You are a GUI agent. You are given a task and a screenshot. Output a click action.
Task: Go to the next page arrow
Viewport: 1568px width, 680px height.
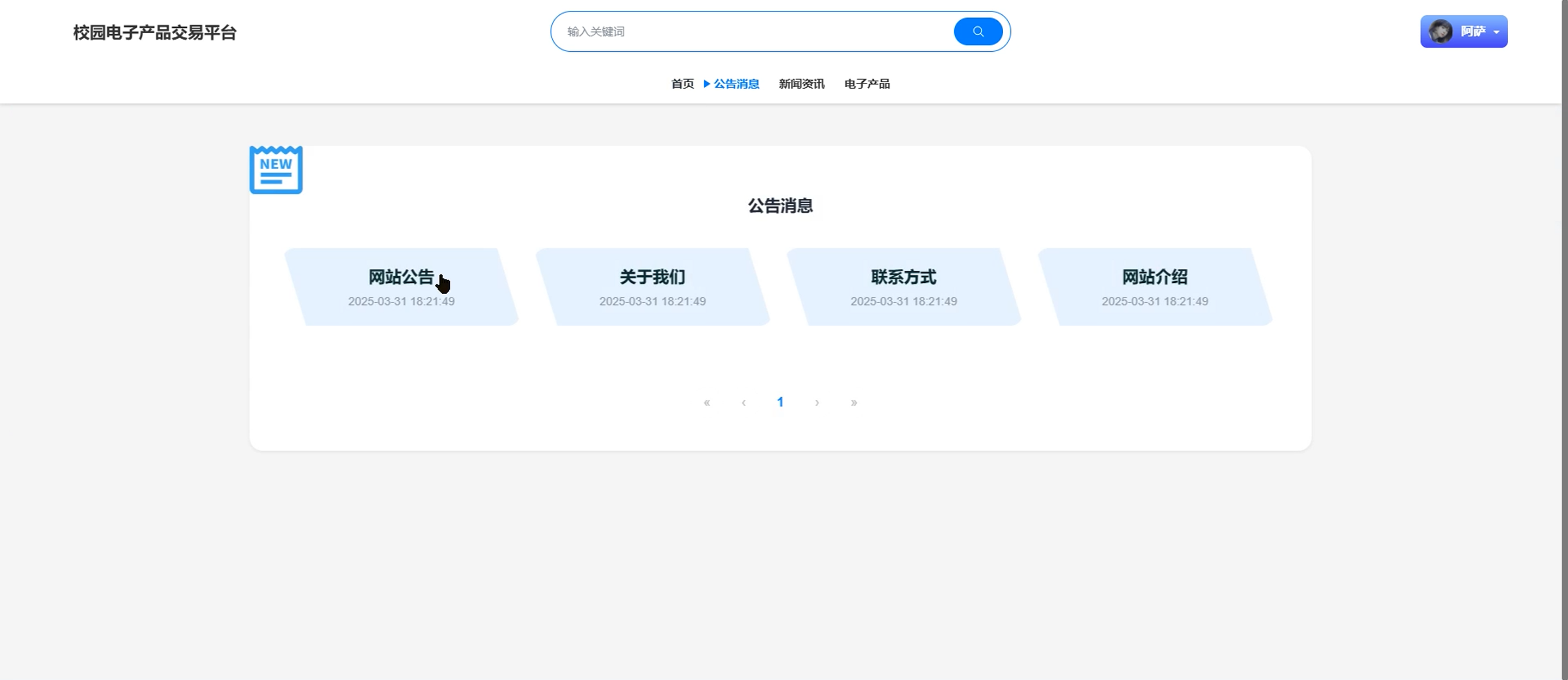coord(817,403)
